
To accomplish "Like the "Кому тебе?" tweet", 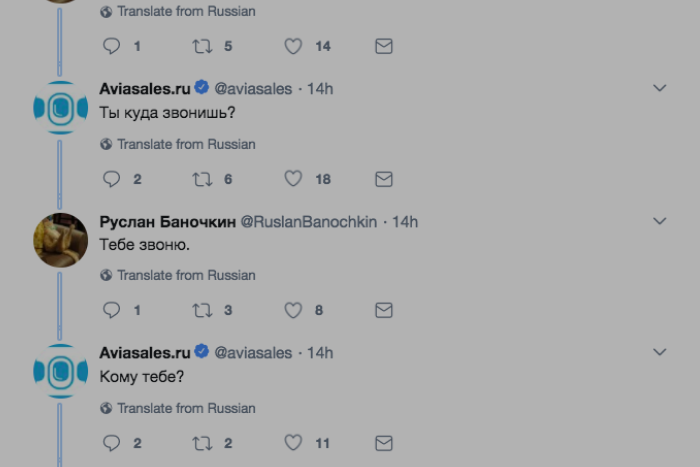I will point(293,443).
